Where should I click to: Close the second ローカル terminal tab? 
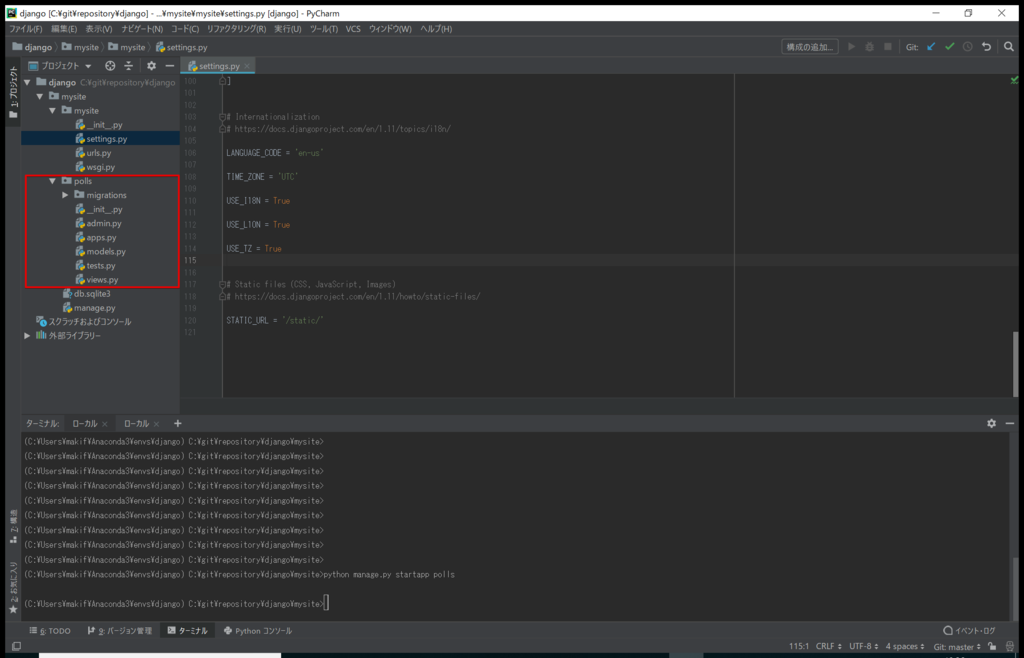(156, 424)
